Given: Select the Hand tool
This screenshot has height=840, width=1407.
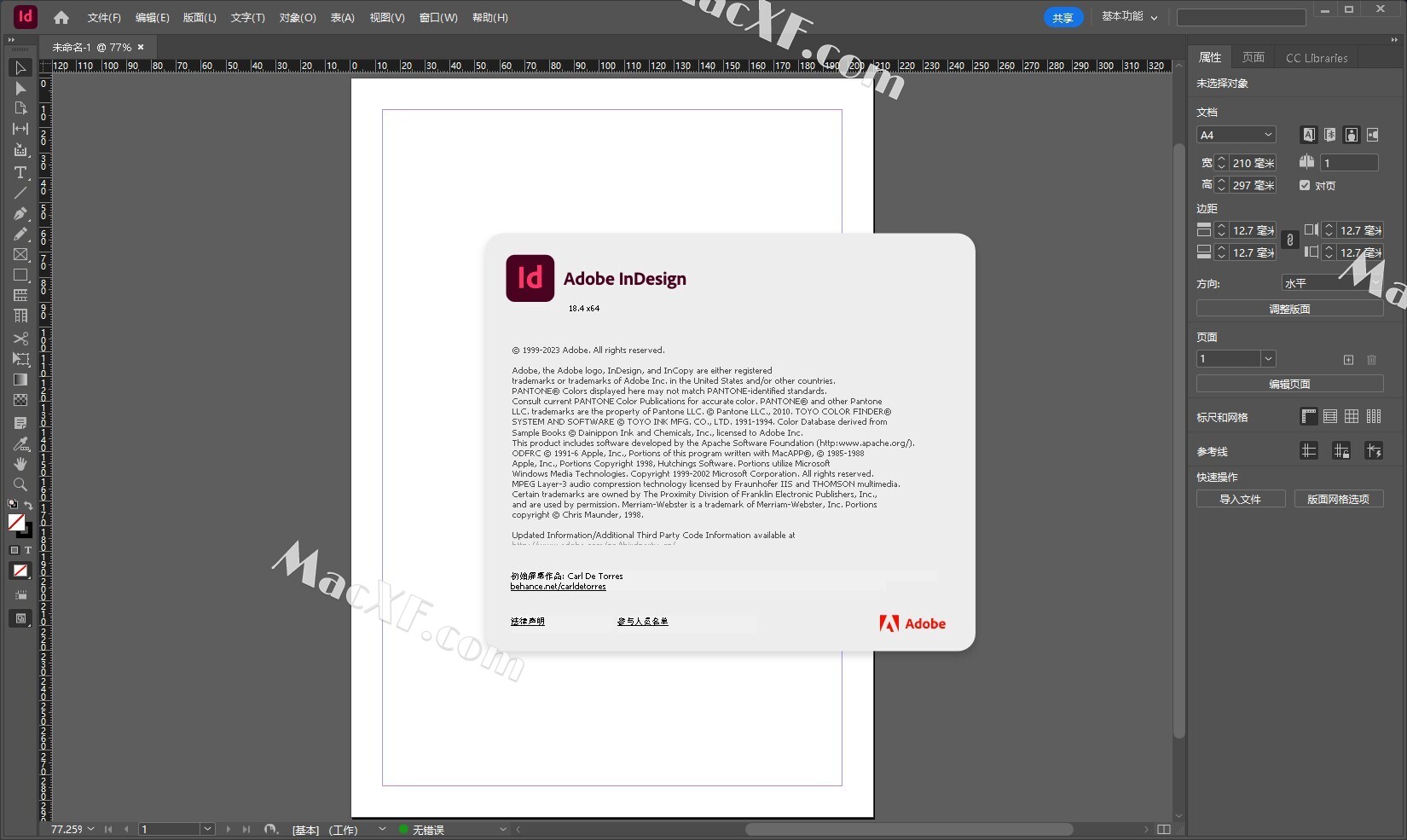Looking at the screenshot, I should 20,464.
